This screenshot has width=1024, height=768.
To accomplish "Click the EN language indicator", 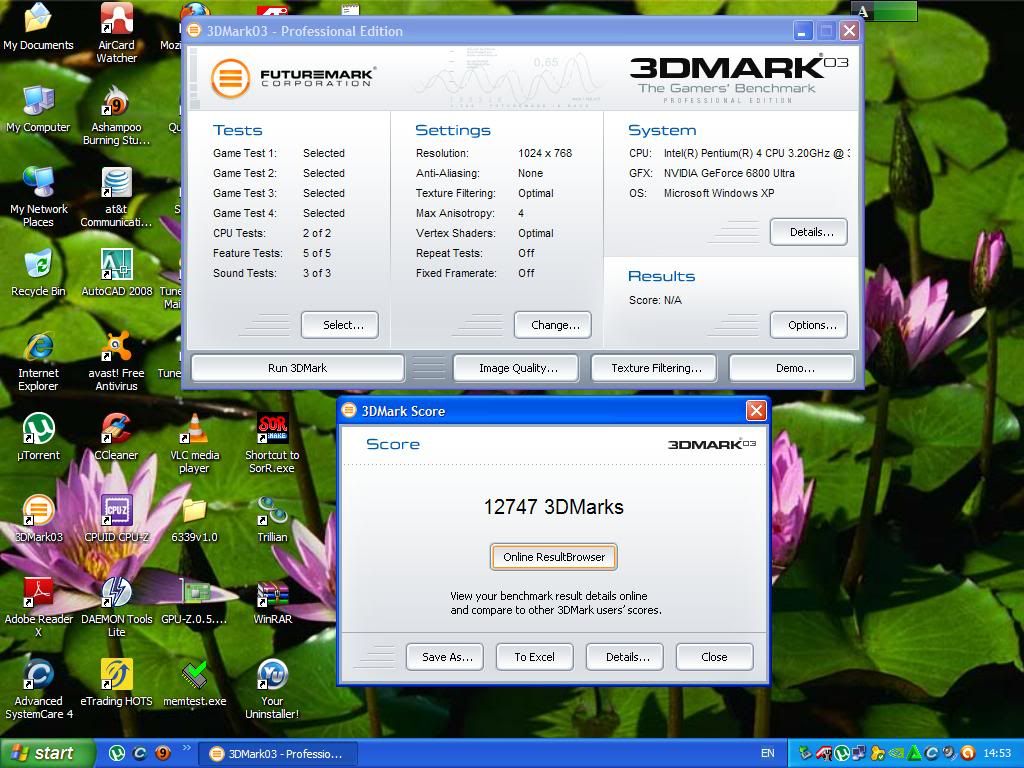I will [x=767, y=753].
